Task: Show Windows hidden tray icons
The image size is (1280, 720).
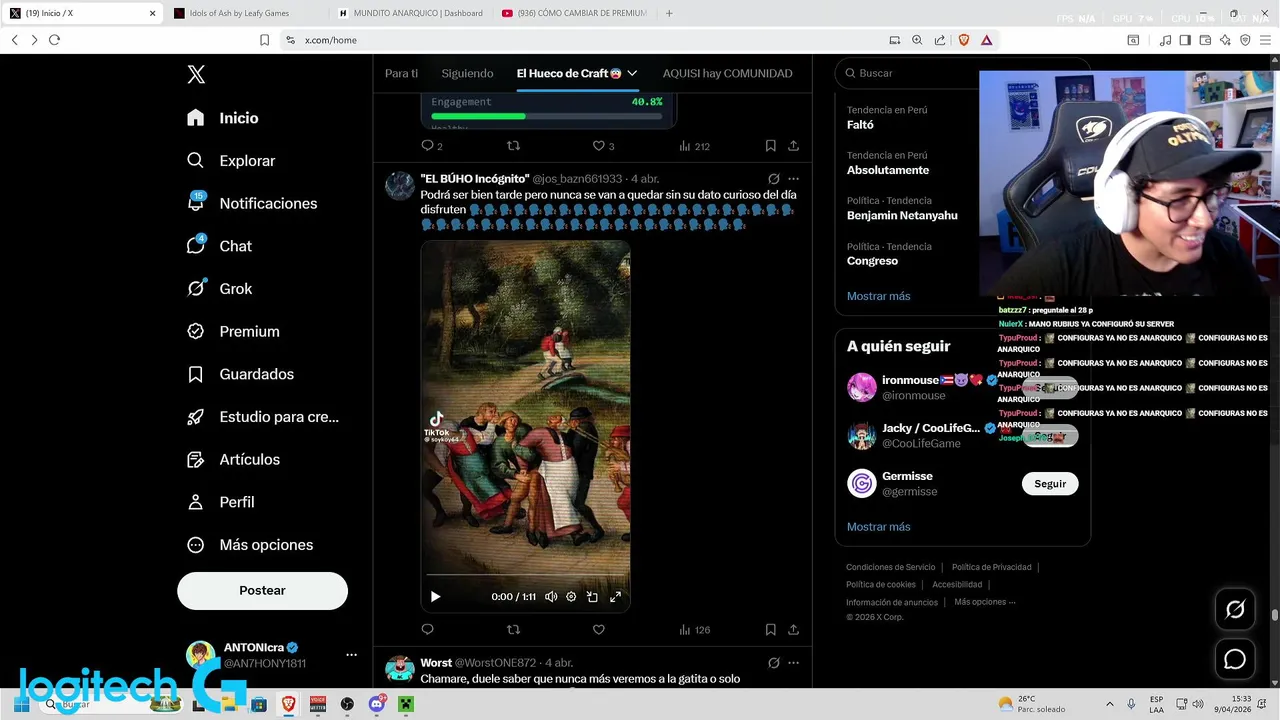Action: point(1110,704)
